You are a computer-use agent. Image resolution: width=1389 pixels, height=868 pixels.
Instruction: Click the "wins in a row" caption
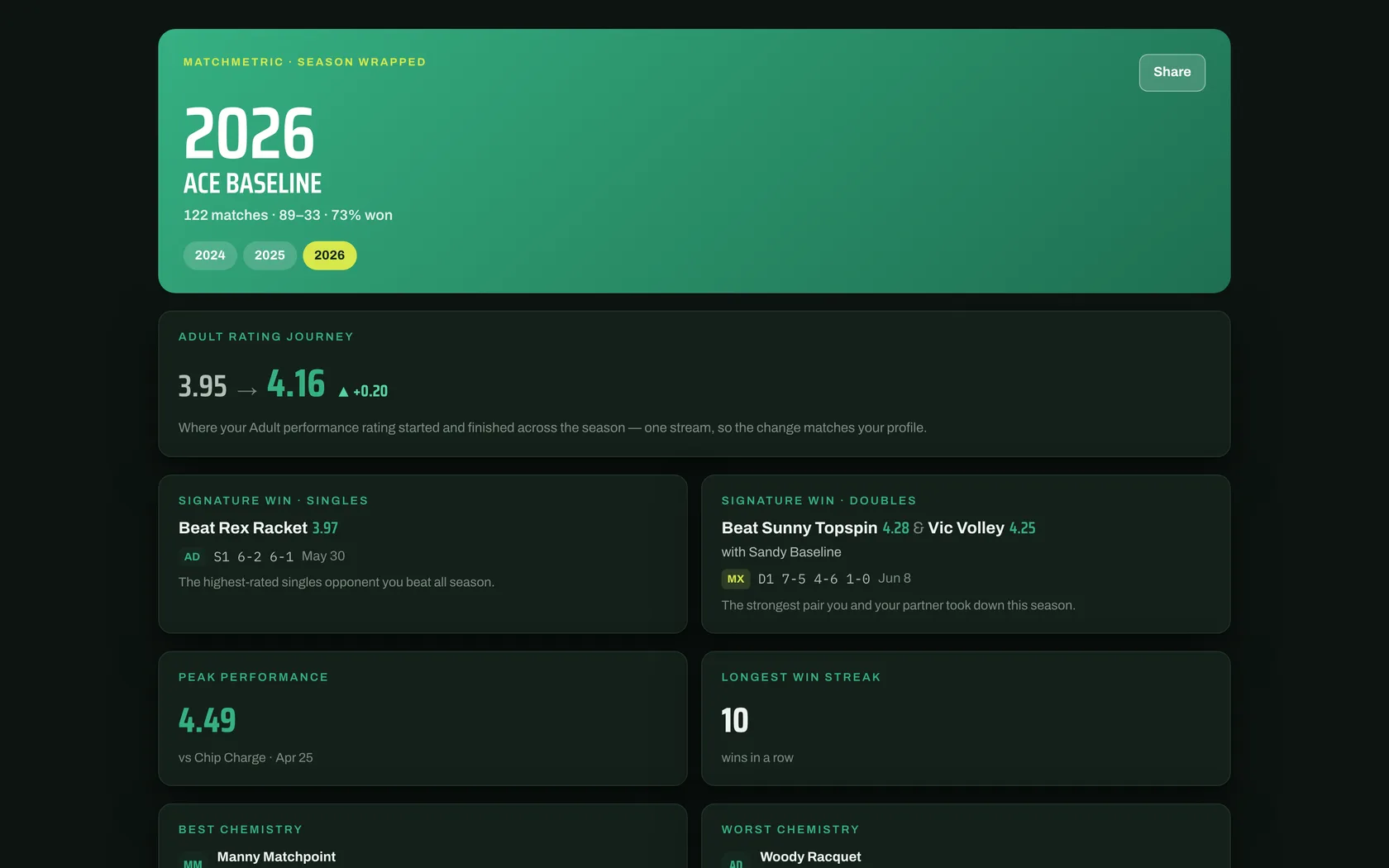pos(757,758)
